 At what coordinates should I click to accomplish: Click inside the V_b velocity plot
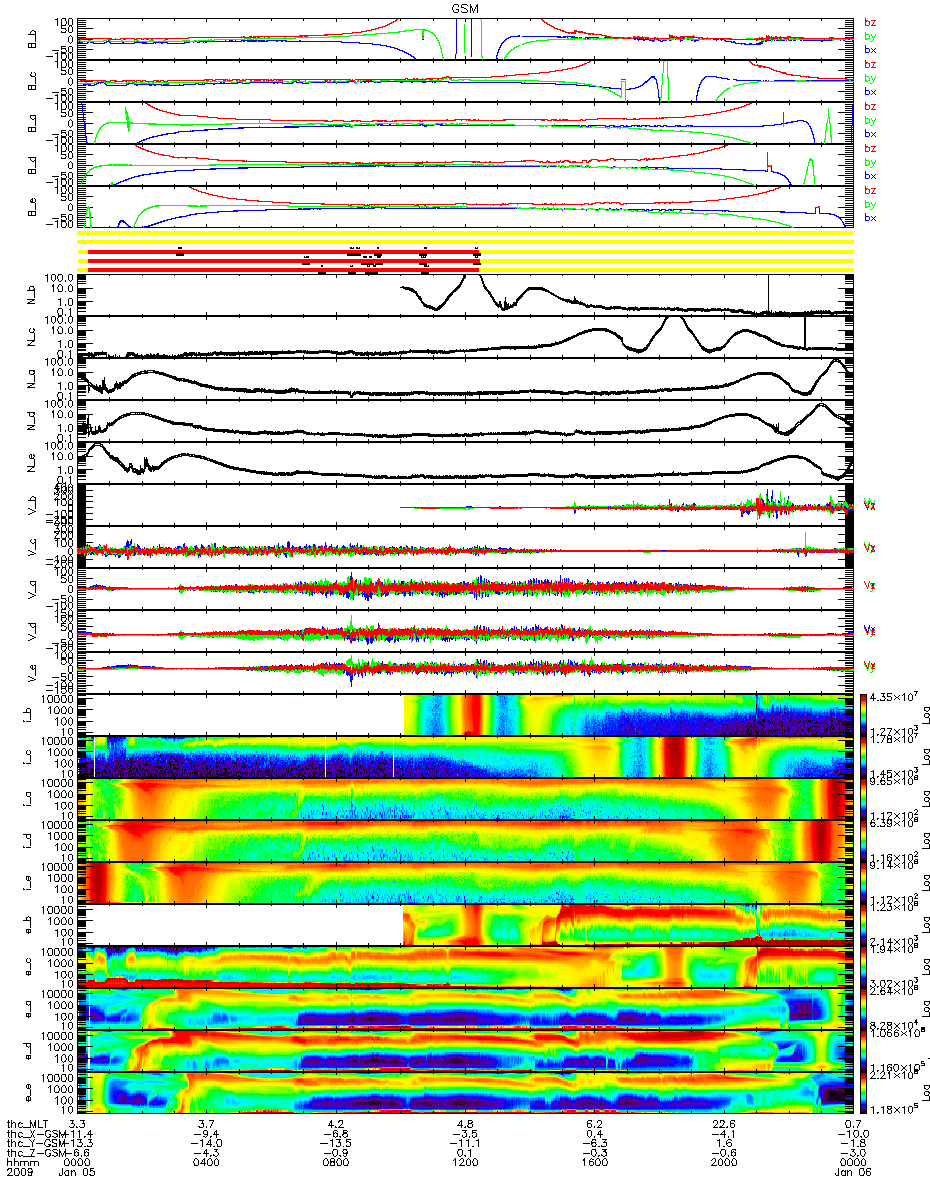[x=466, y=505]
